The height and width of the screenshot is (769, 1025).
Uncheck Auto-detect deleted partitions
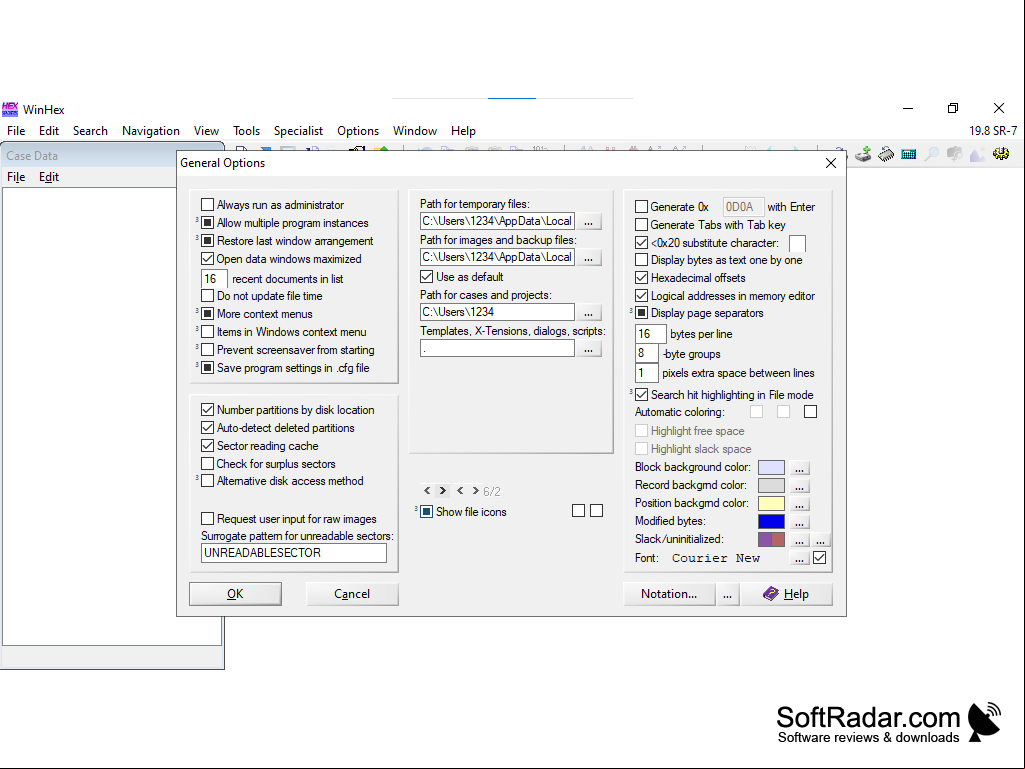207,428
